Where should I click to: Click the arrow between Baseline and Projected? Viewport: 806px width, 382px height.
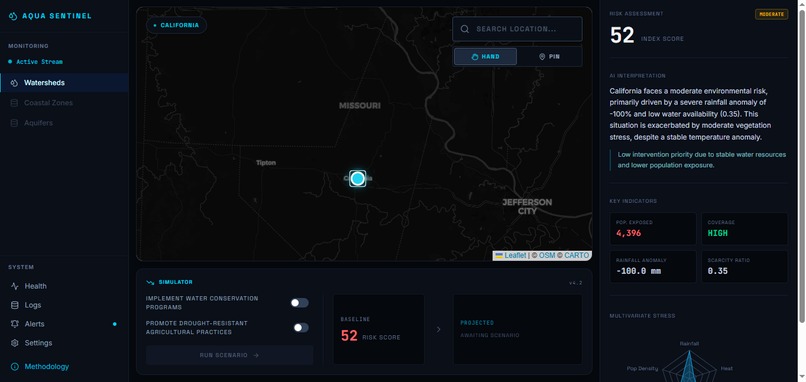click(x=438, y=329)
